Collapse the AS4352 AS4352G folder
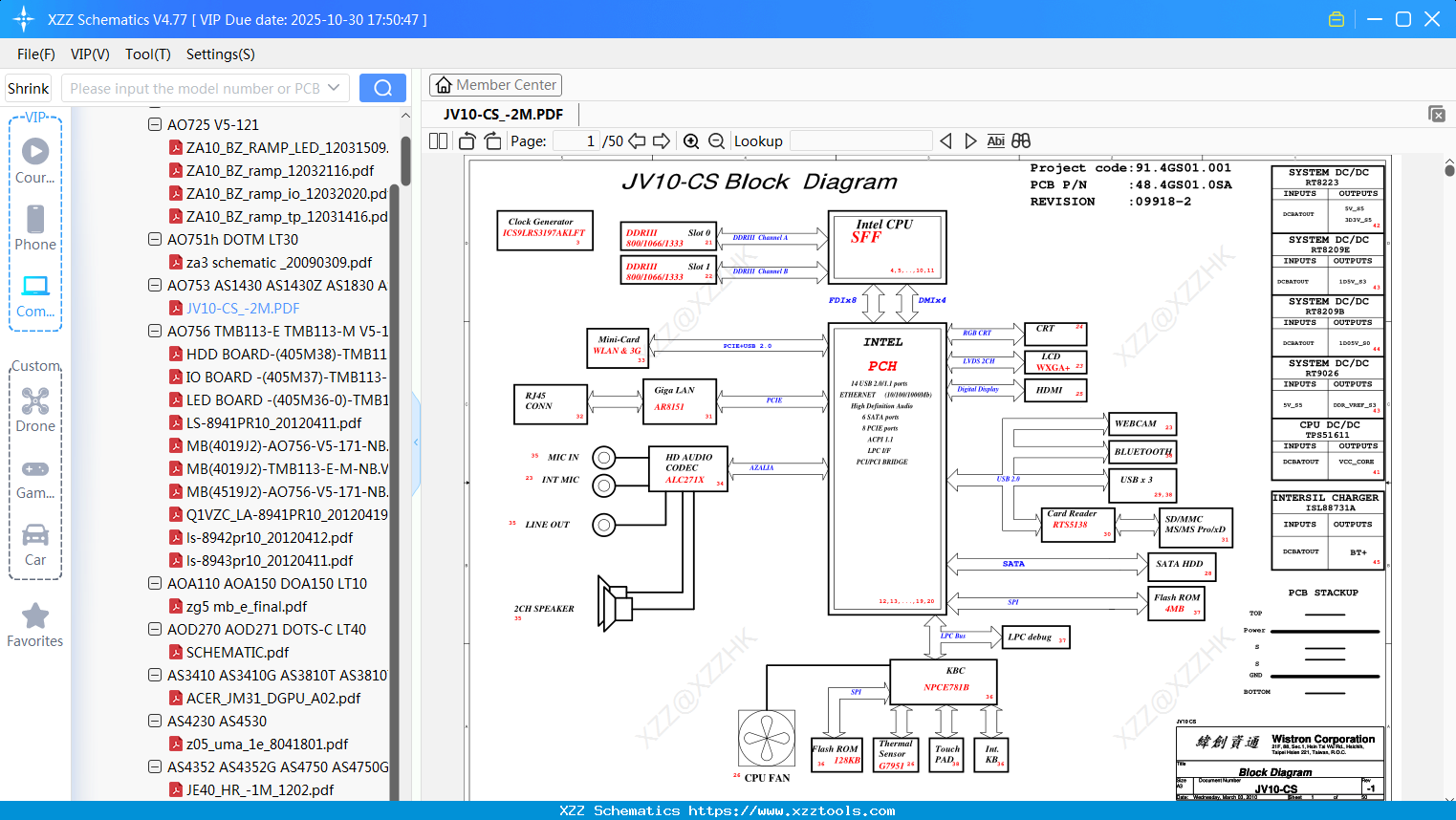 155,766
